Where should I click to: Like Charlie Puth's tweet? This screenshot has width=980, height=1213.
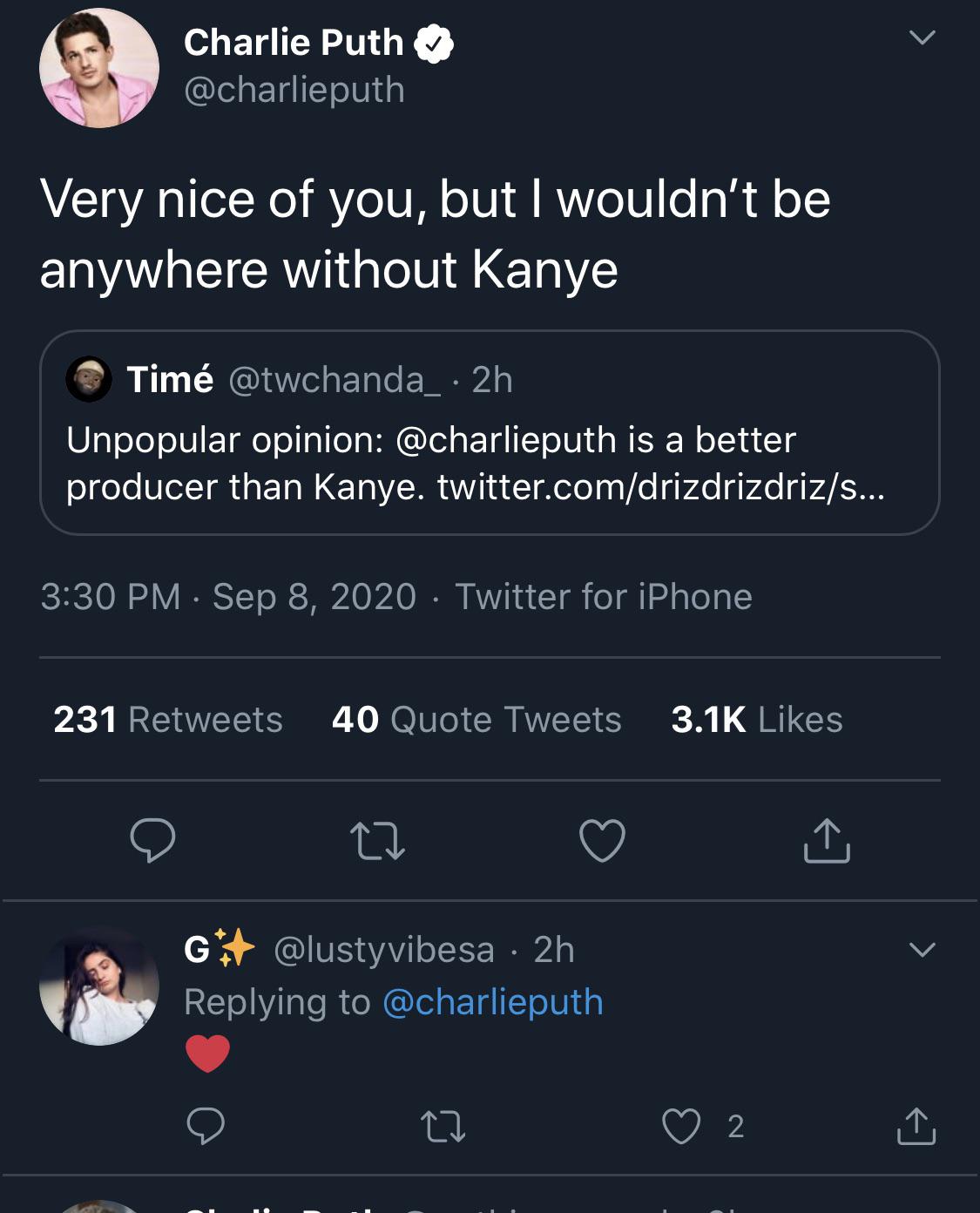point(602,842)
